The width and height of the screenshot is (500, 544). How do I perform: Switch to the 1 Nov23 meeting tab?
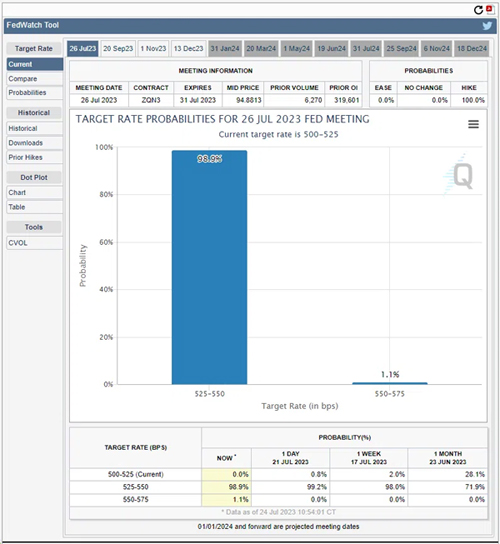[153, 49]
